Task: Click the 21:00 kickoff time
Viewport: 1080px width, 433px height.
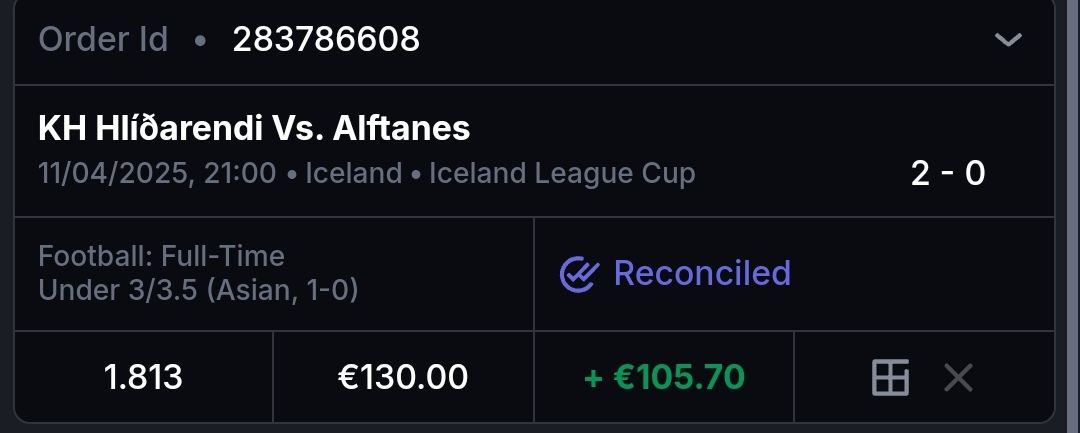Action: point(240,174)
